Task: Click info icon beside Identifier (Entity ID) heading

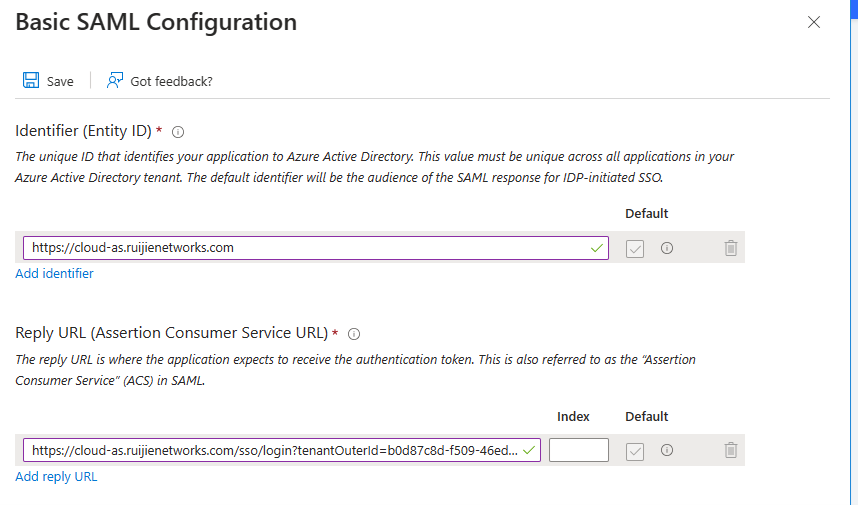Action: (x=178, y=132)
